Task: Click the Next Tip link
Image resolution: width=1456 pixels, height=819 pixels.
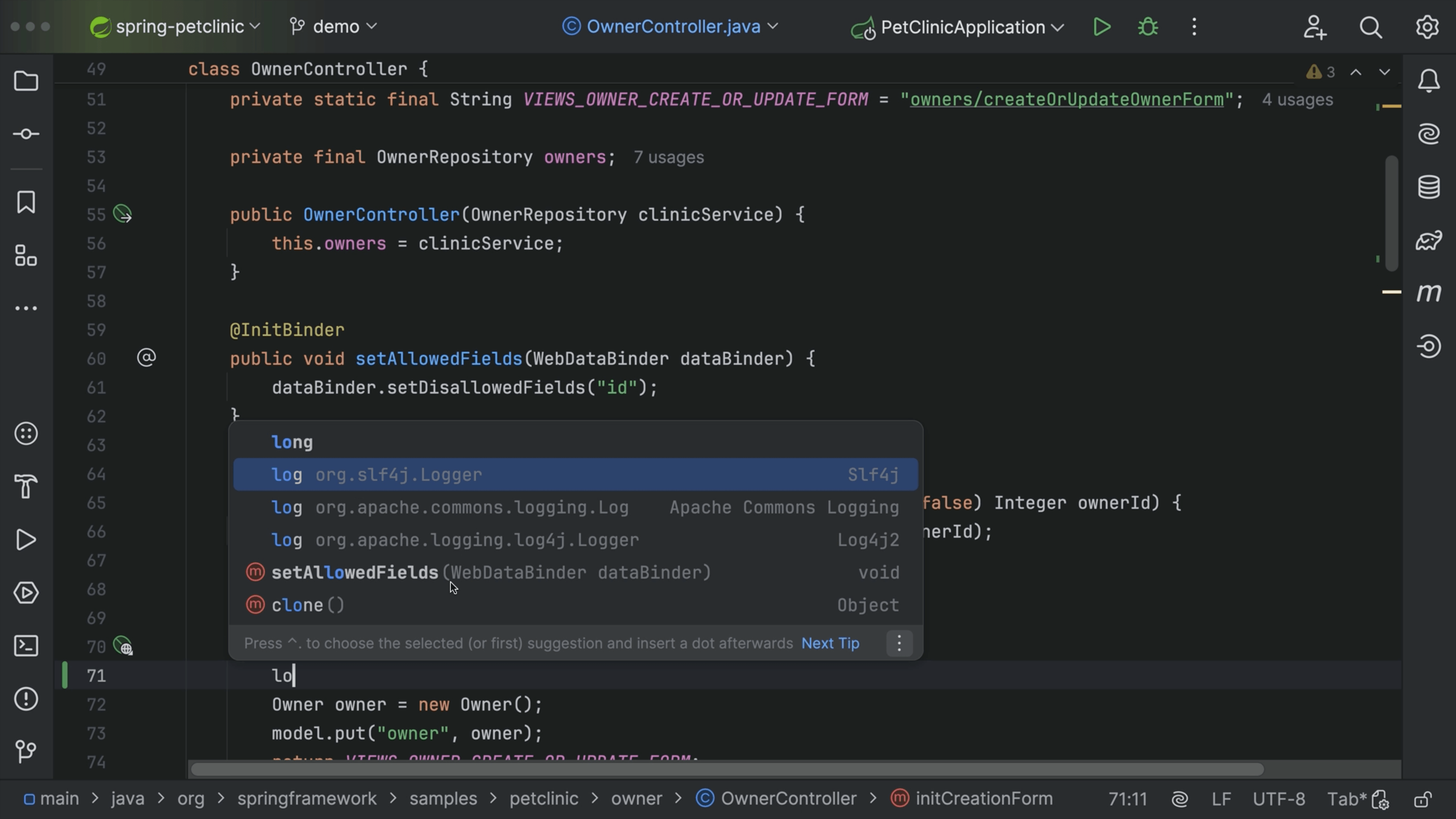Action: (x=830, y=643)
